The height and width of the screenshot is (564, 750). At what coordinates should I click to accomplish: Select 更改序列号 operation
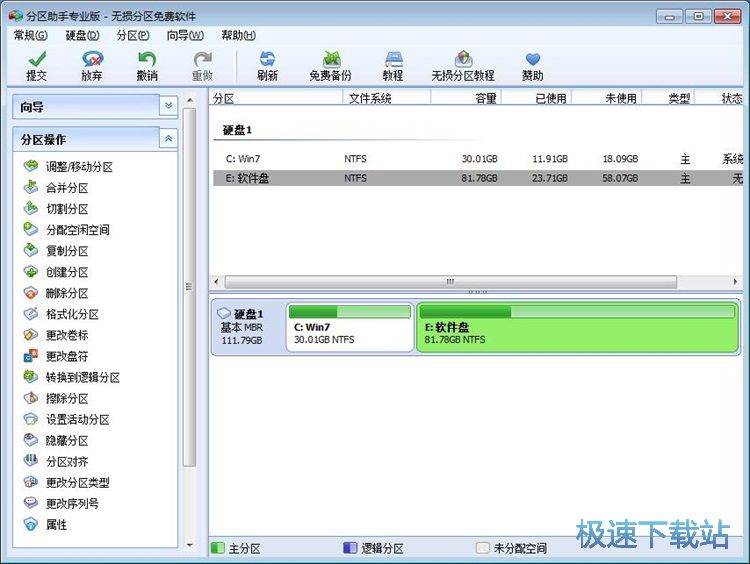[61, 503]
